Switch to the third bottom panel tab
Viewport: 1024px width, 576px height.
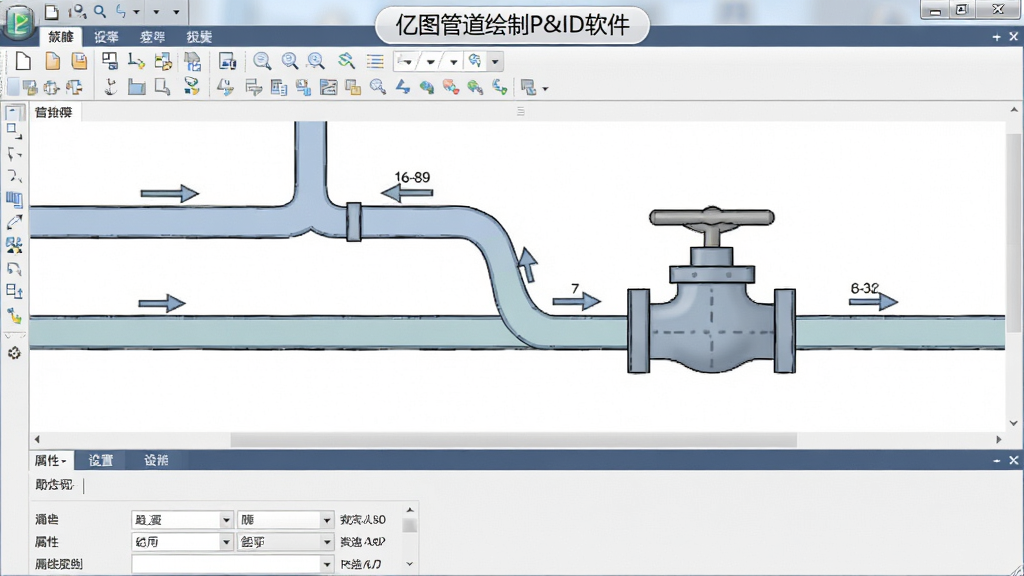(156, 461)
